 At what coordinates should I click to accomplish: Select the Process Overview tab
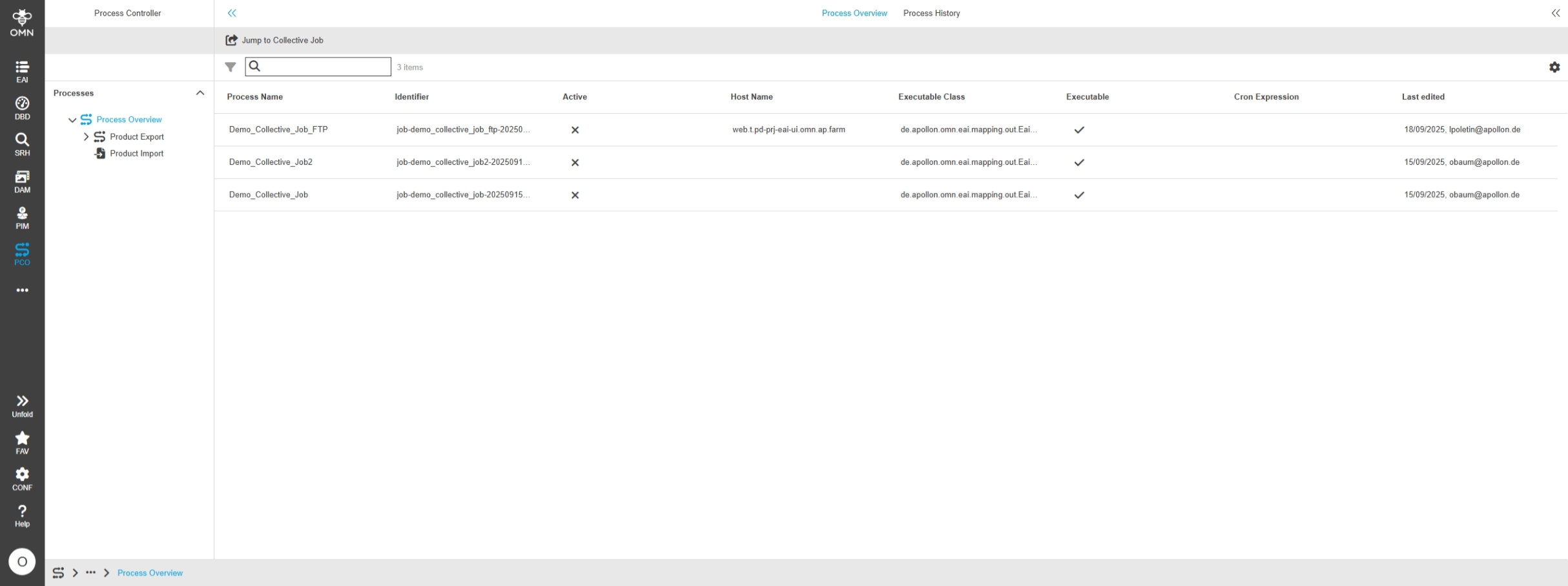(854, 13)
